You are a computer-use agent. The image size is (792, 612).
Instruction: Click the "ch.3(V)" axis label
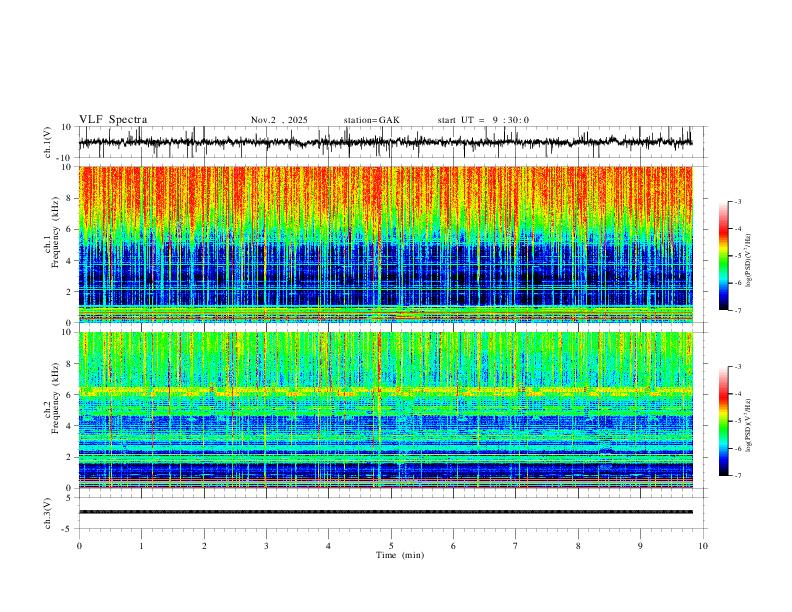point(48,513)
